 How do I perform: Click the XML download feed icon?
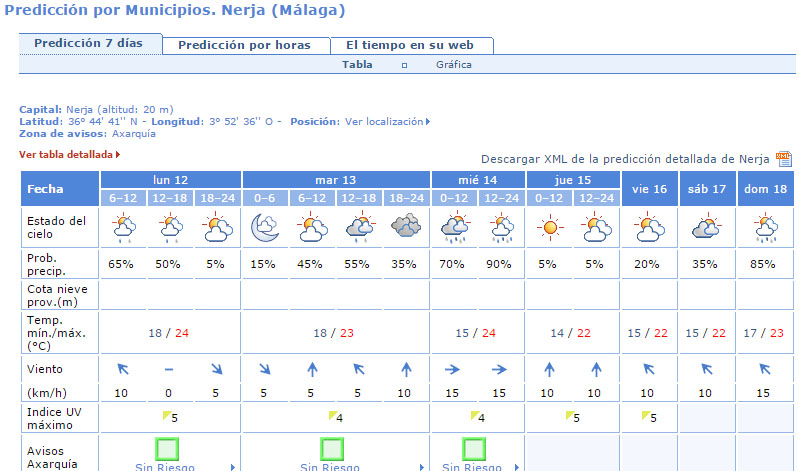pyautogui.click(x=783, y=159)
